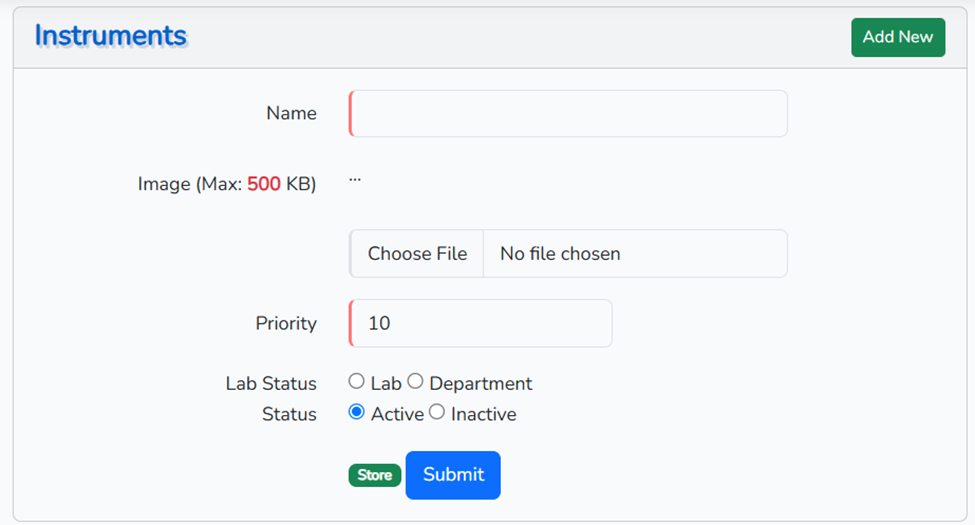
Task: Click the red 500 size limit
Action: click(264, 184)
